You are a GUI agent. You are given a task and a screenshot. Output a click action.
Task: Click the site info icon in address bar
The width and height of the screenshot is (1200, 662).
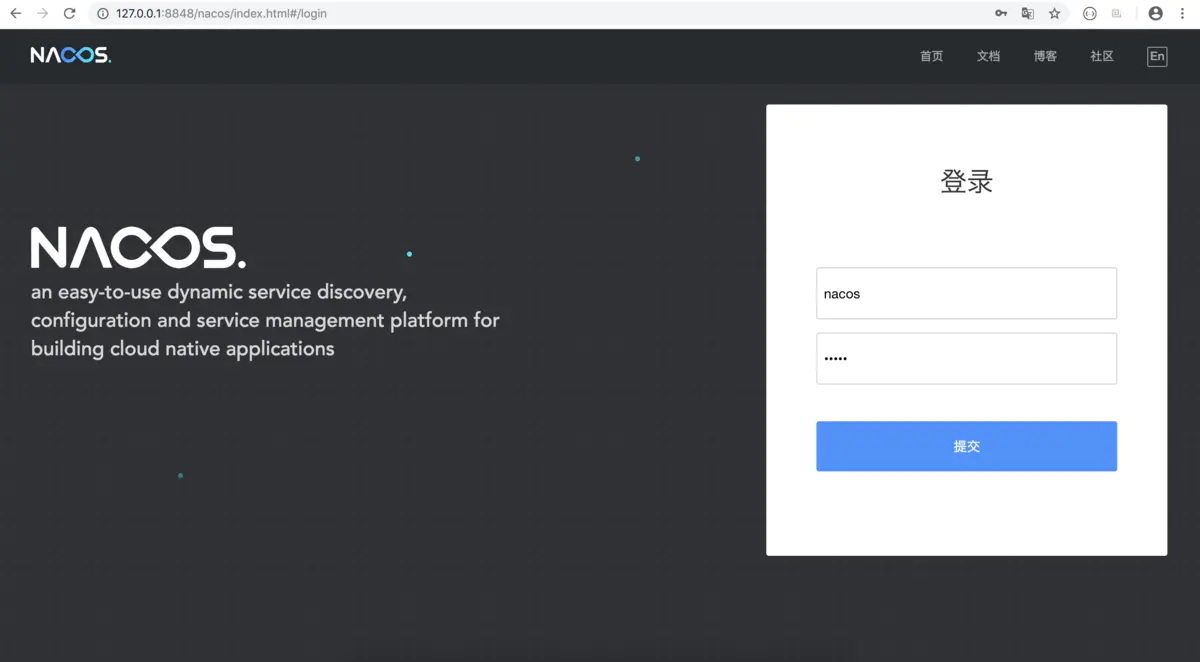pos(103,14)
